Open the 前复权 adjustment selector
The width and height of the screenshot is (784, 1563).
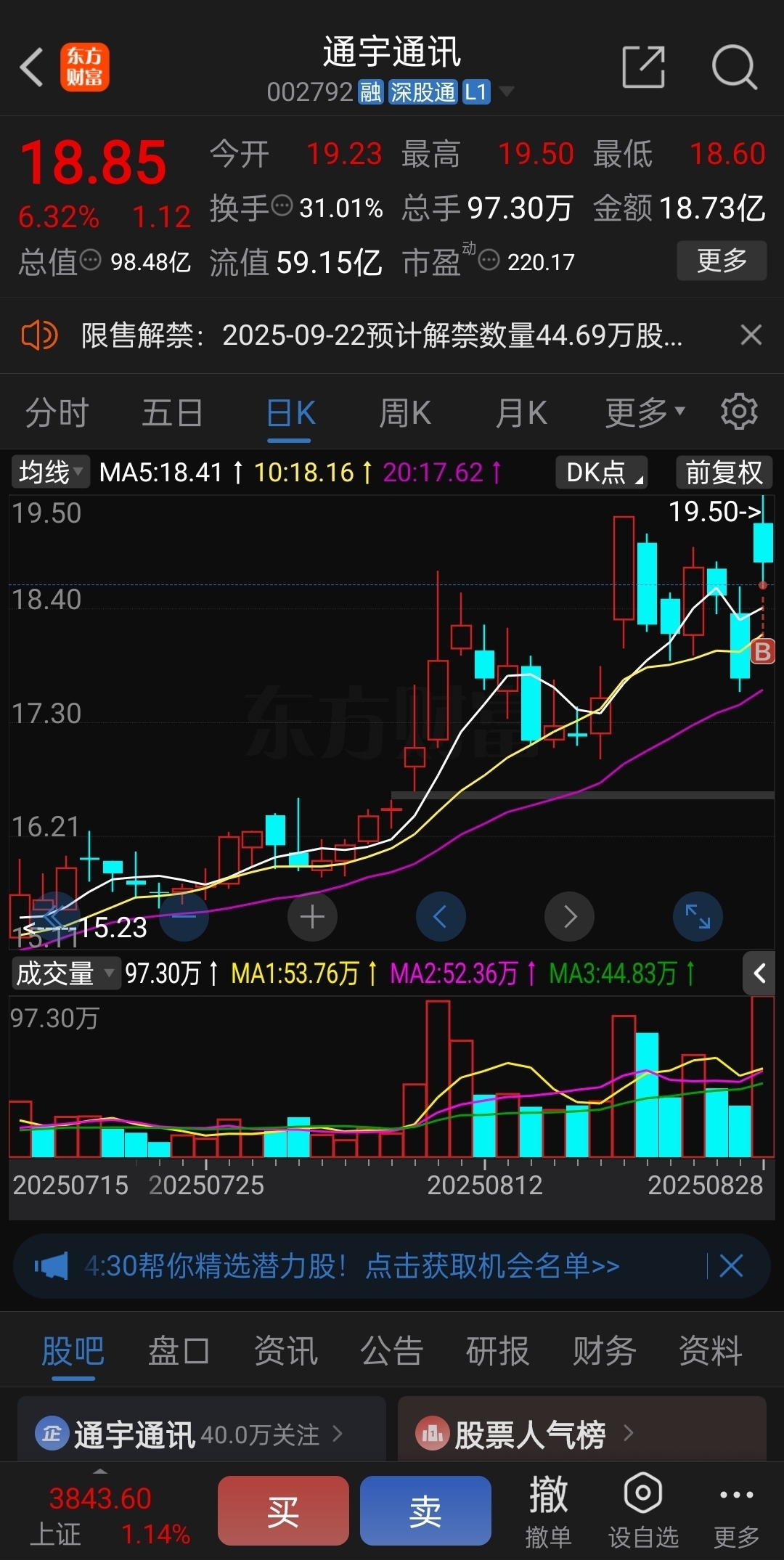[x=724, y=473]
